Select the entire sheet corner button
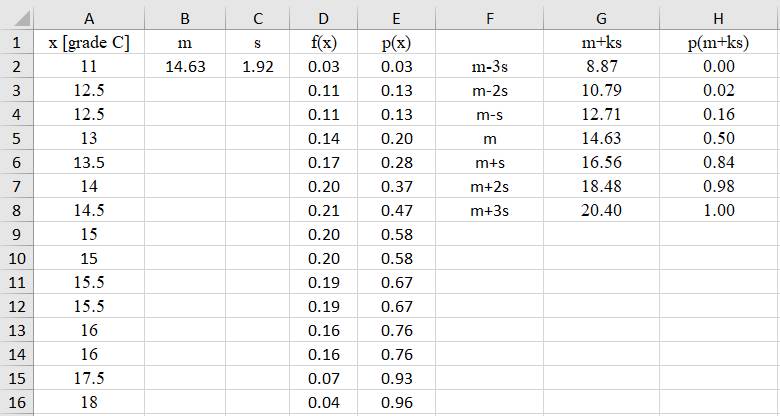 pos(16,18)
